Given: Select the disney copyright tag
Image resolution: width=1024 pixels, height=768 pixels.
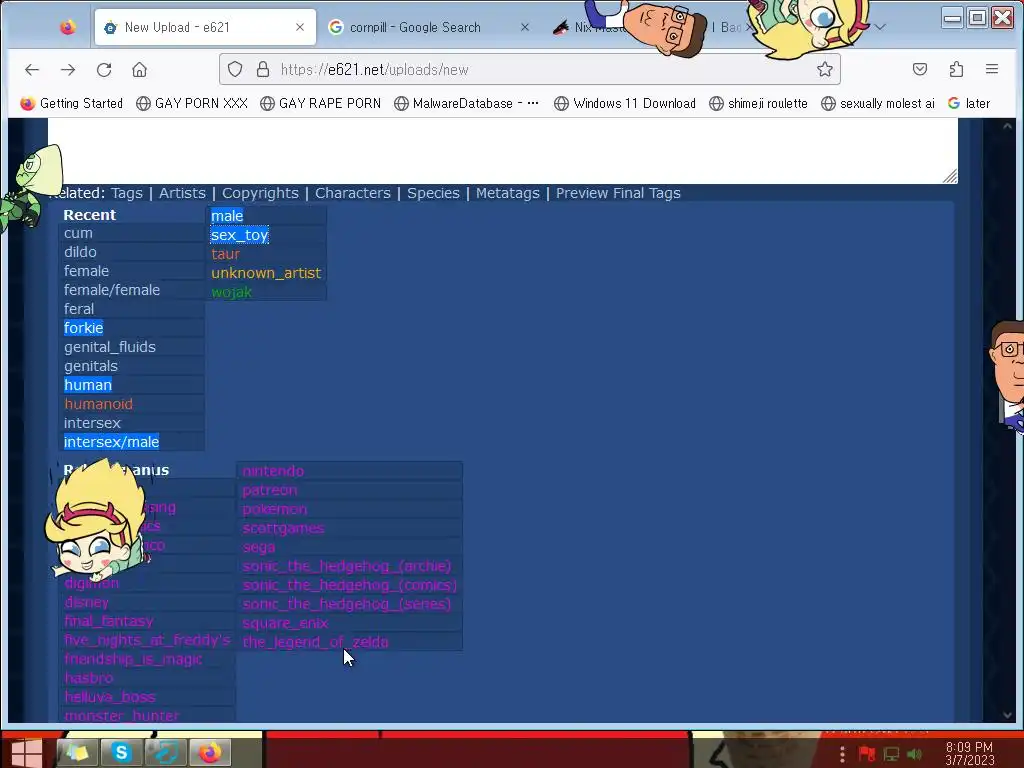Looking at the screenshot, I should 87,602.
